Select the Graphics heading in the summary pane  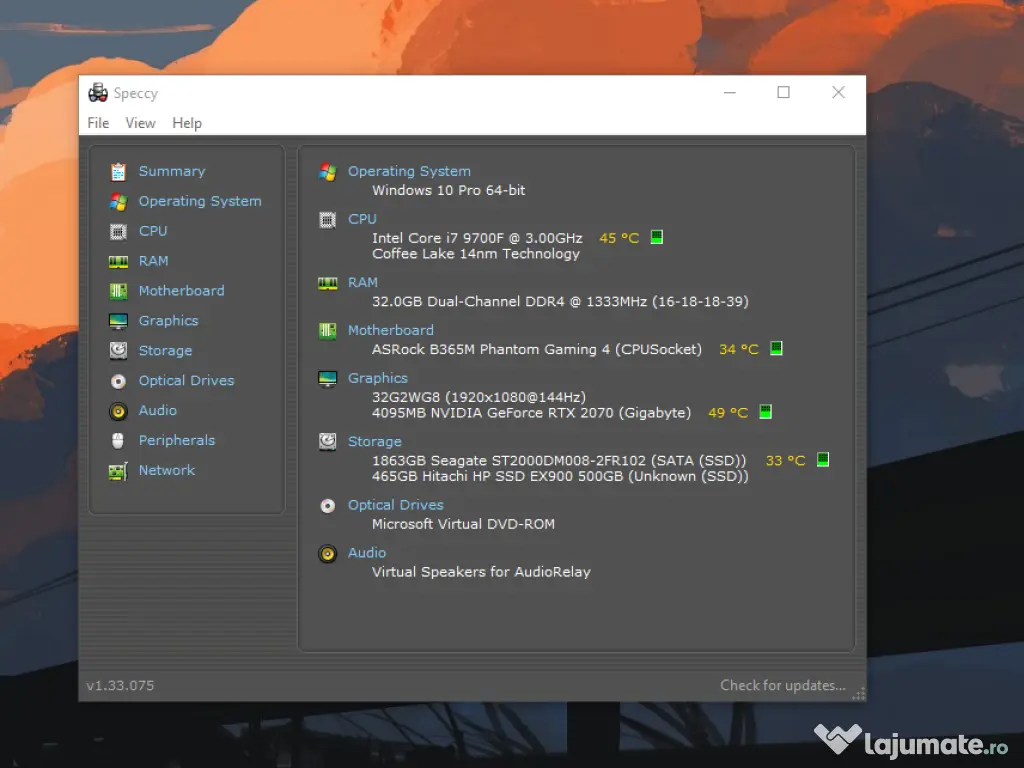tap(377, 377)
